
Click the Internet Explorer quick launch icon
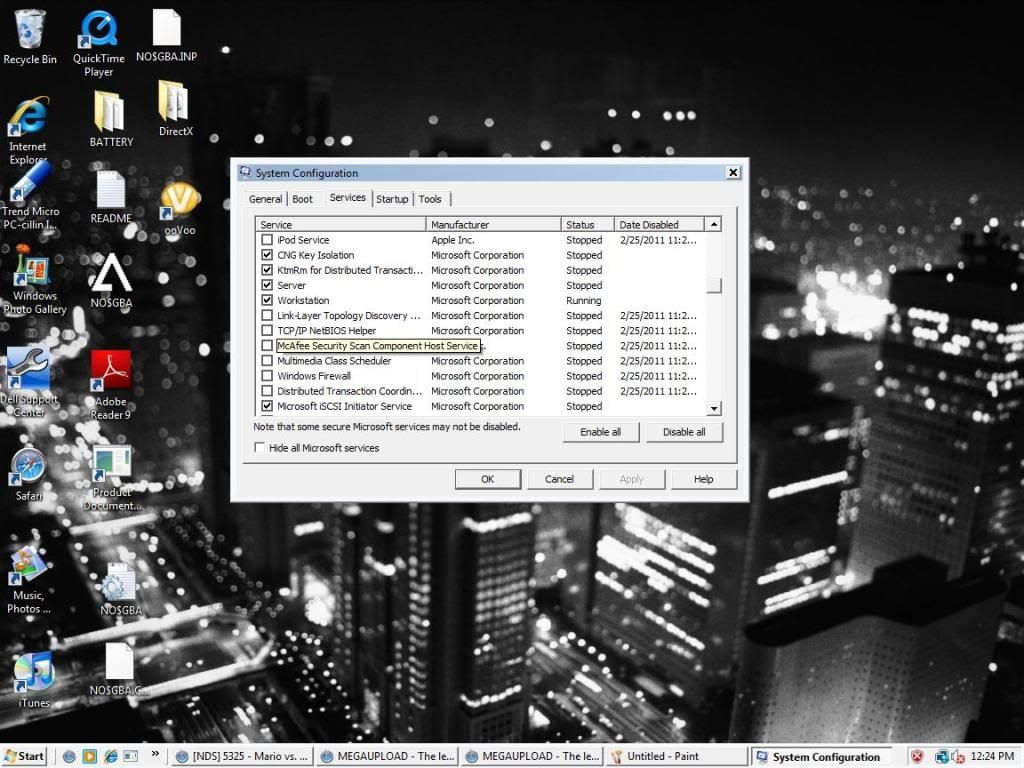110,756
